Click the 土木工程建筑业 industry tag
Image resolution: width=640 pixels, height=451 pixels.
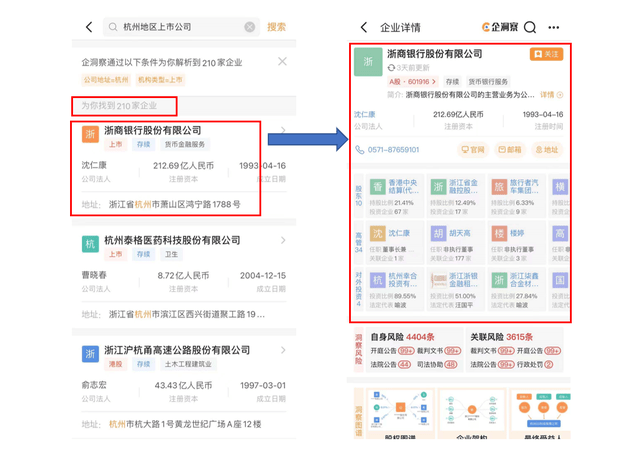[x=188, y=364]
